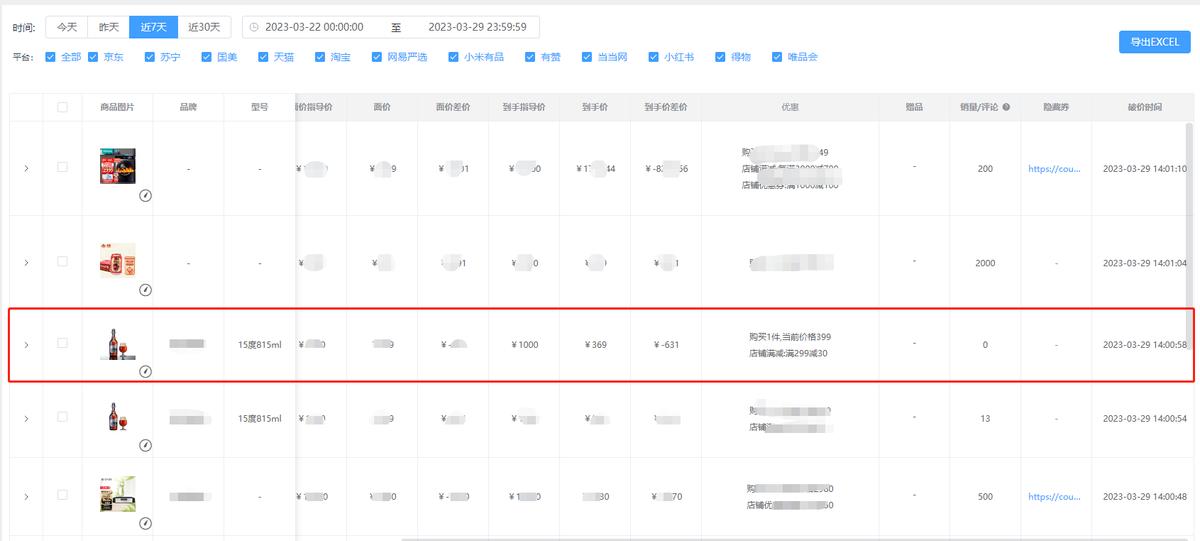Click text 店铺满减:满299减30
Viewport: 1200px width, 541px height.
(788, 353)
